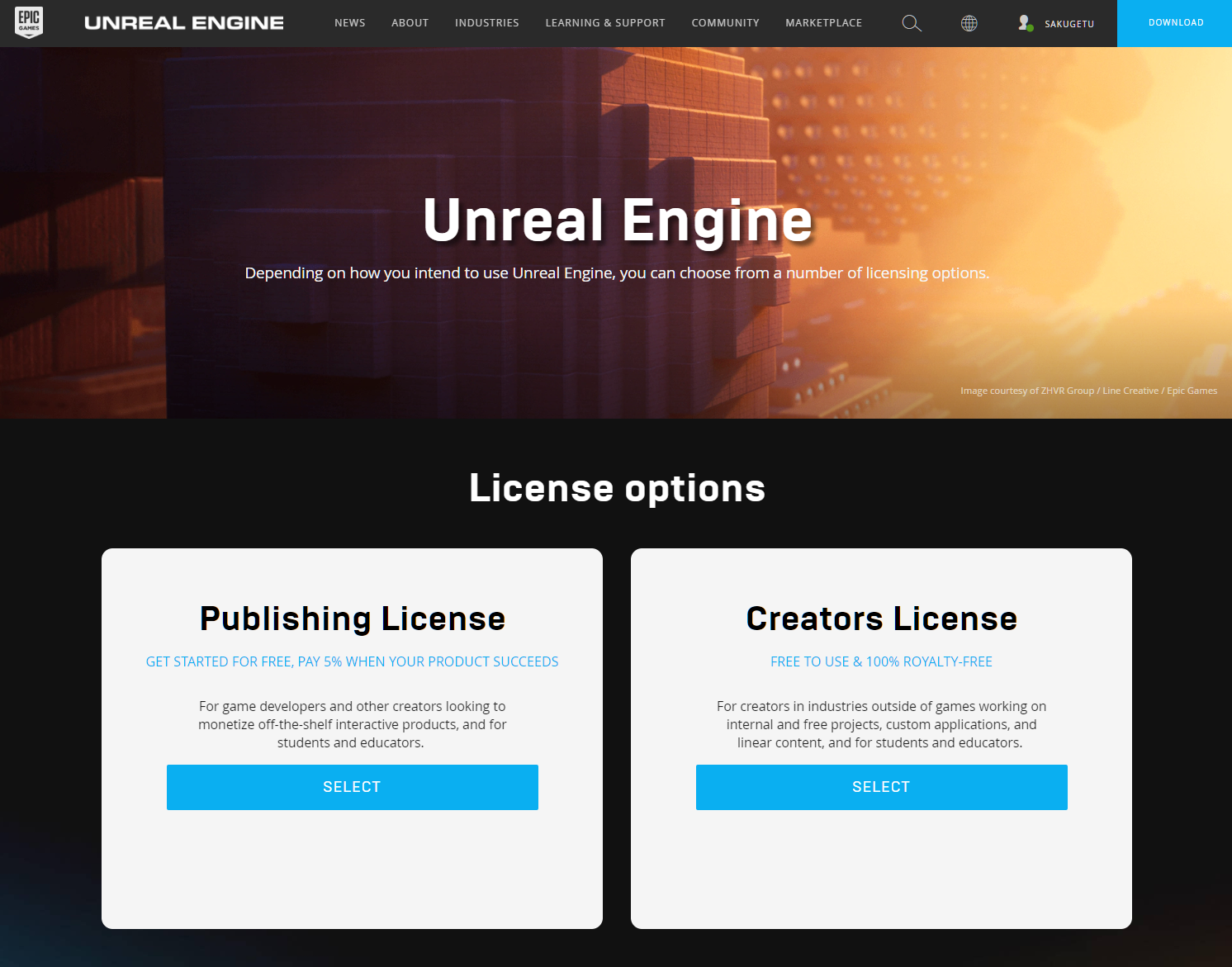Click the licensing options subtitle text

(x=617, y=273)
